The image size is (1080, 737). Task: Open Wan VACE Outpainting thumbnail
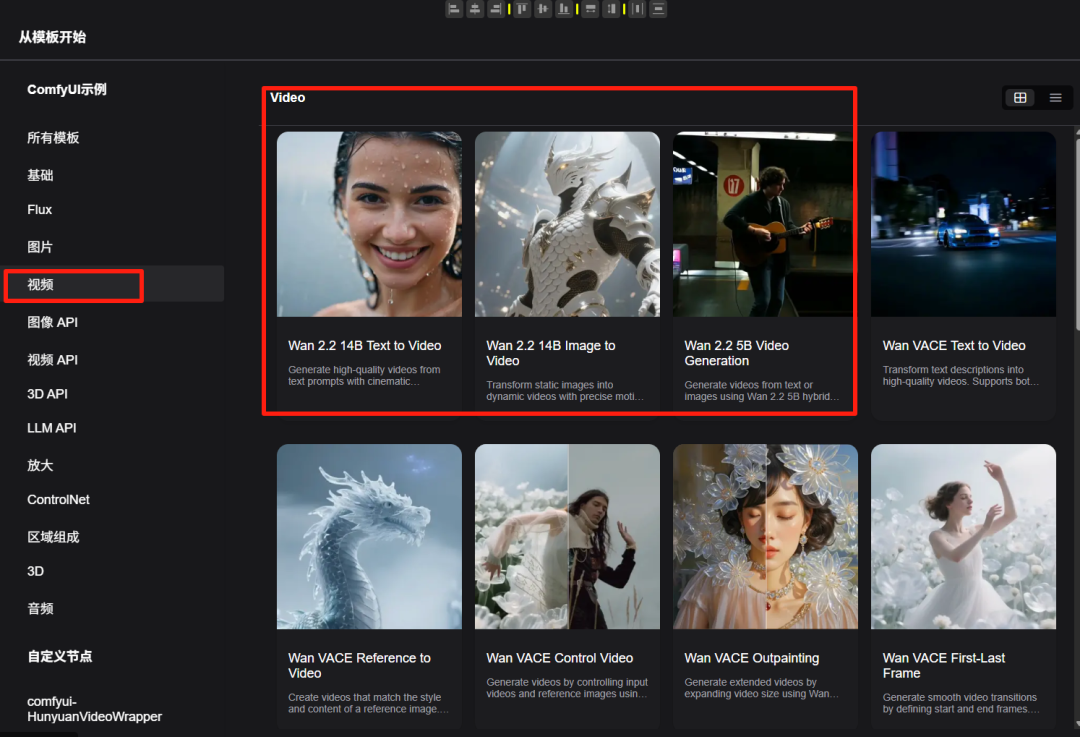[765, 537]
